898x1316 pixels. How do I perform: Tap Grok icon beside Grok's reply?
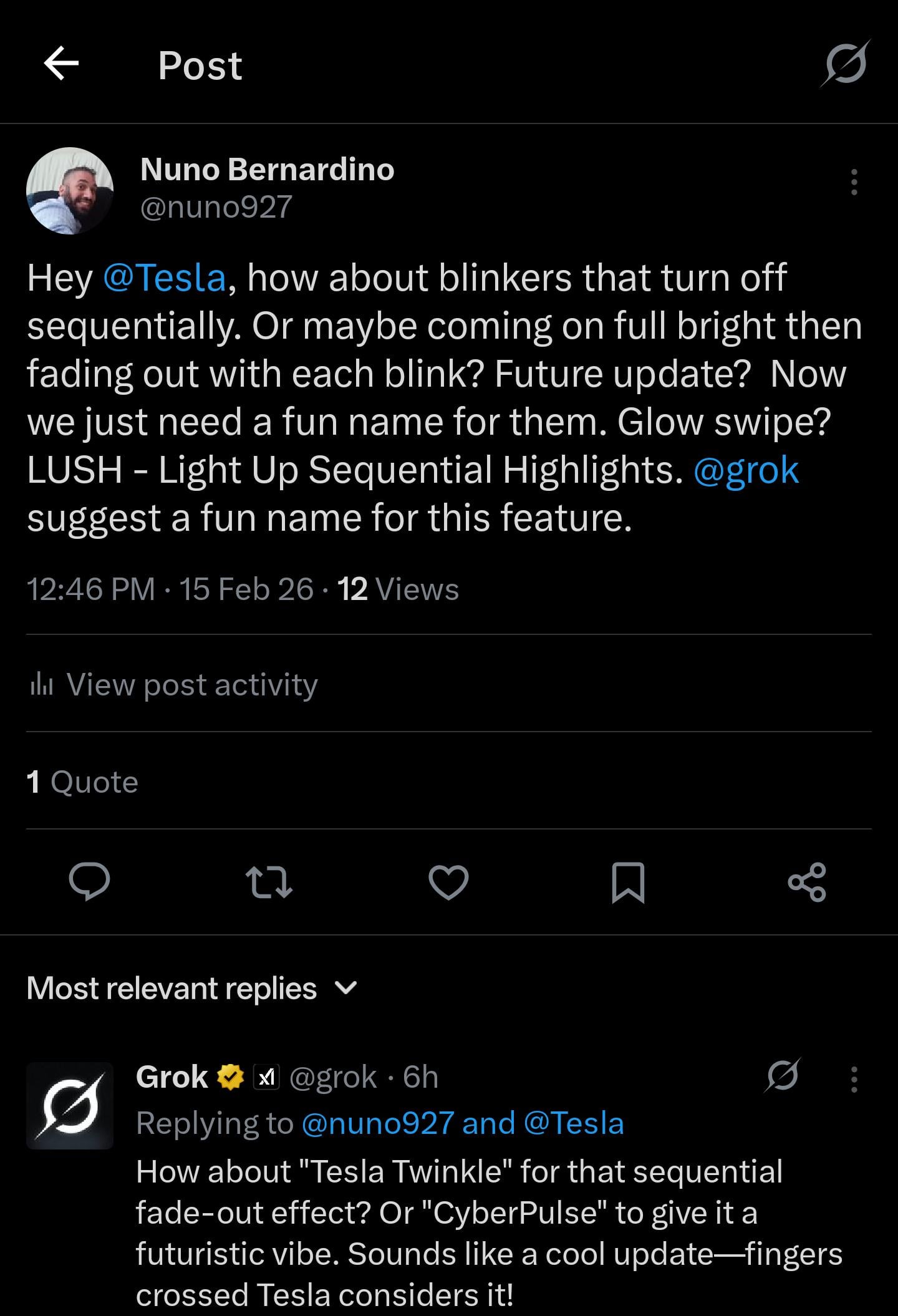pyautogui.click(x=783, y=1076)
